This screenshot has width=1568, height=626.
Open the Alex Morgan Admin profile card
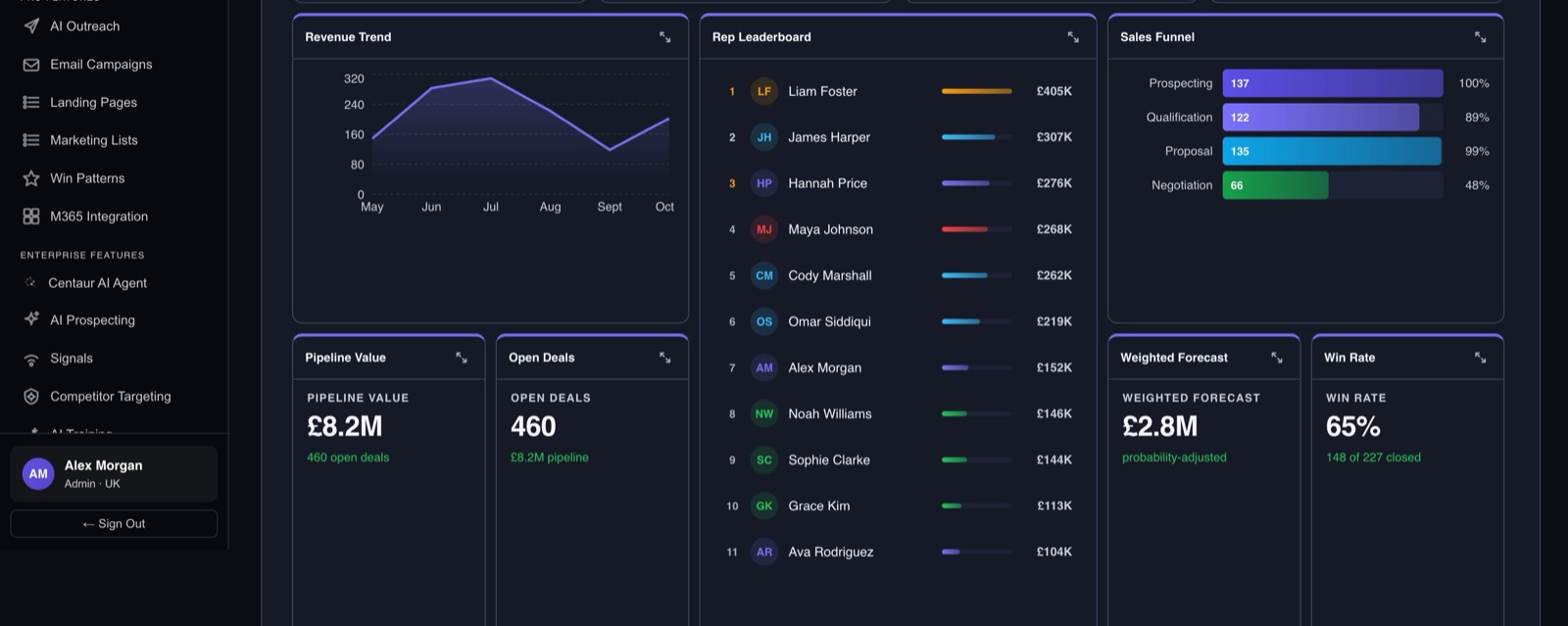pyautogui.click(x=114, y=474)
